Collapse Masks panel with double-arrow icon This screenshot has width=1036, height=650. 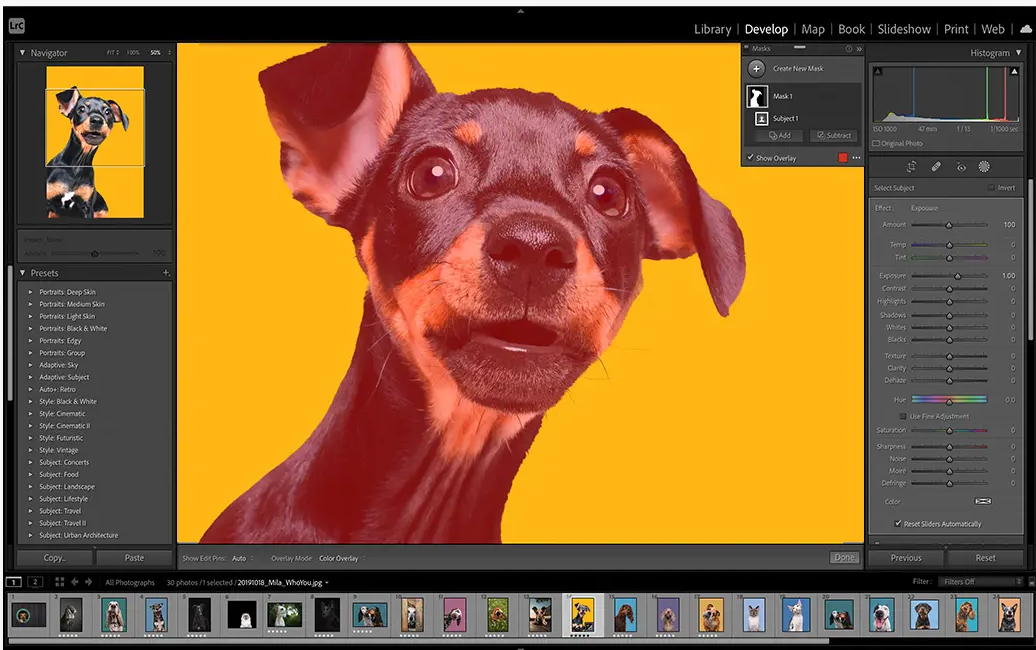tap(859, 48)
